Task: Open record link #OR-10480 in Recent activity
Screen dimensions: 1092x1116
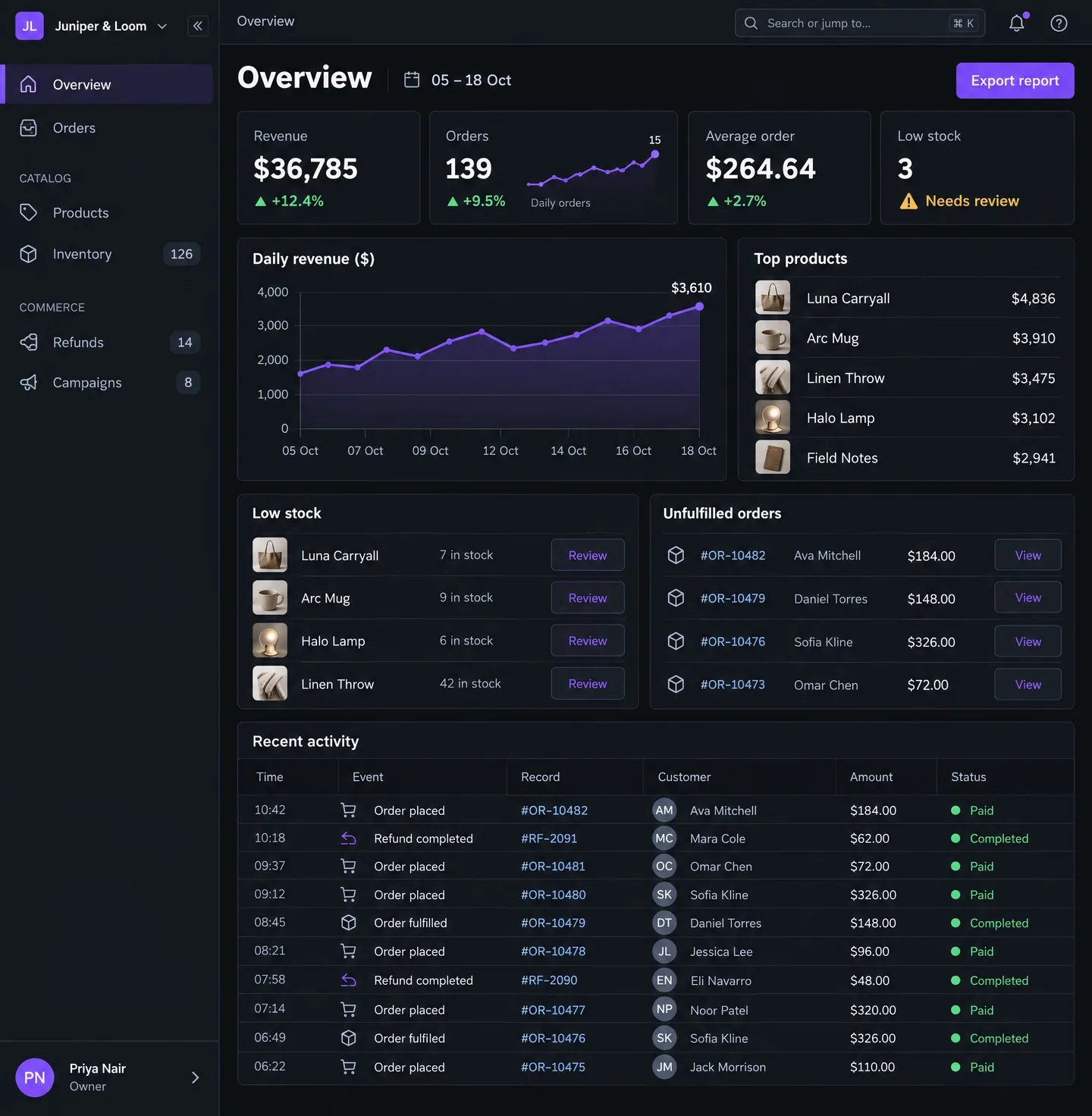Action: 554,895
